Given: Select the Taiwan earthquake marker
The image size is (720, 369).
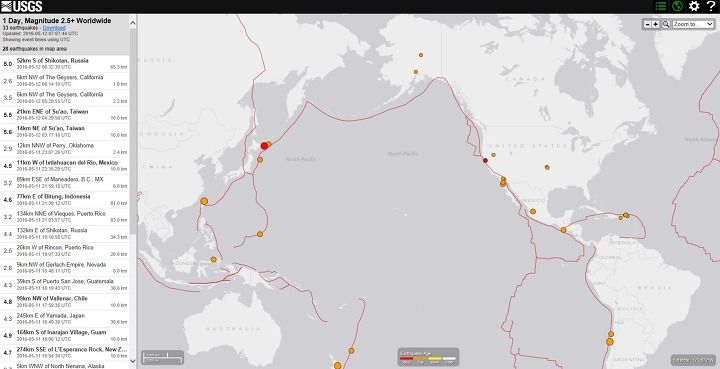Looking at the screenshot, I should tap(204, 201).
